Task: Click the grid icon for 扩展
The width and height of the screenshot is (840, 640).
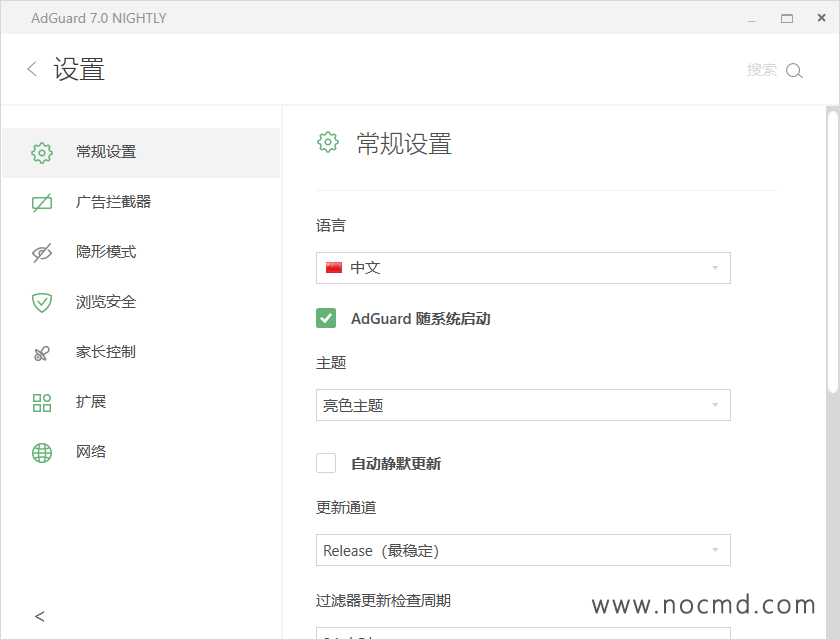Action: [42, 403]
